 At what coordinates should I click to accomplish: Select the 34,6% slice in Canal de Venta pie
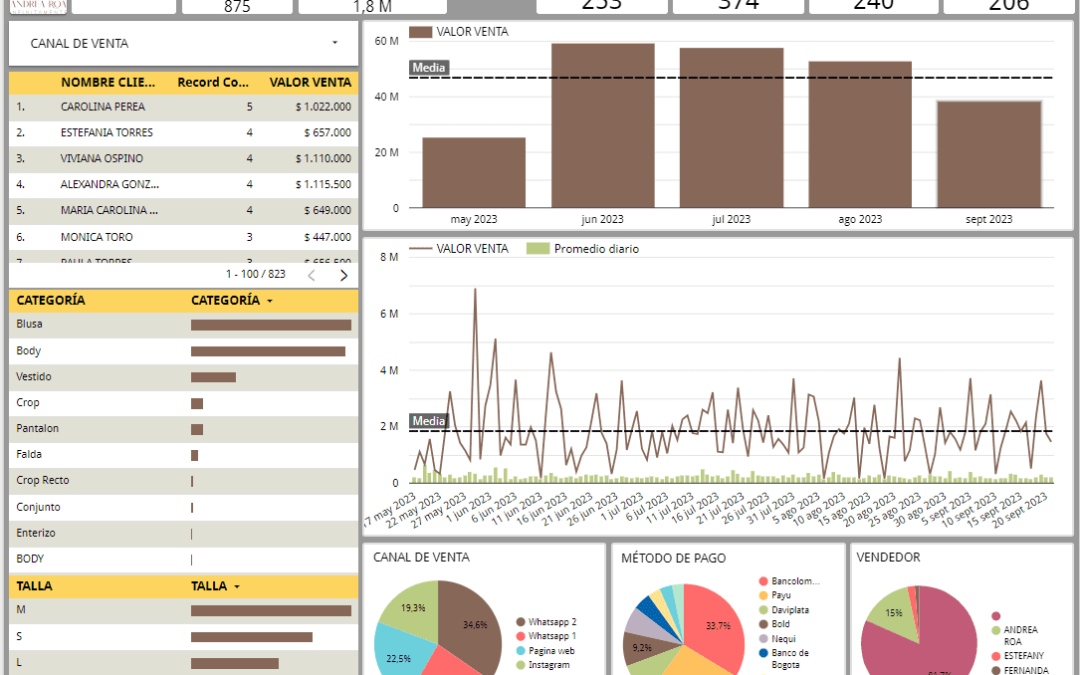470,625
